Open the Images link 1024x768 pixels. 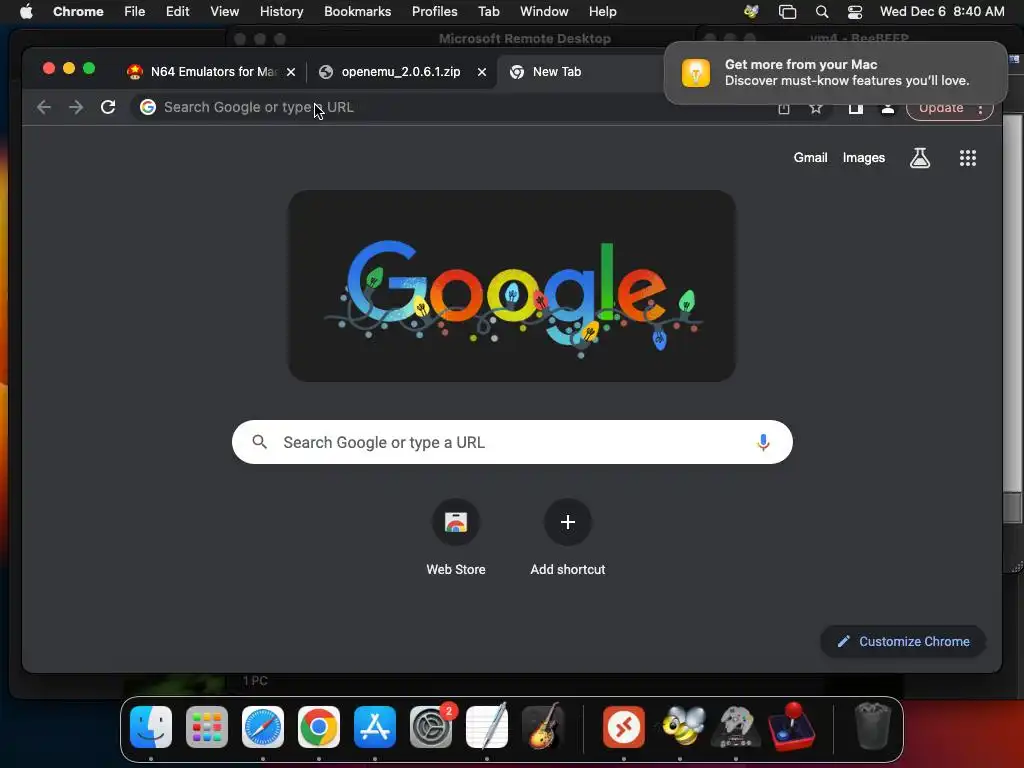(x=863, y=157)
